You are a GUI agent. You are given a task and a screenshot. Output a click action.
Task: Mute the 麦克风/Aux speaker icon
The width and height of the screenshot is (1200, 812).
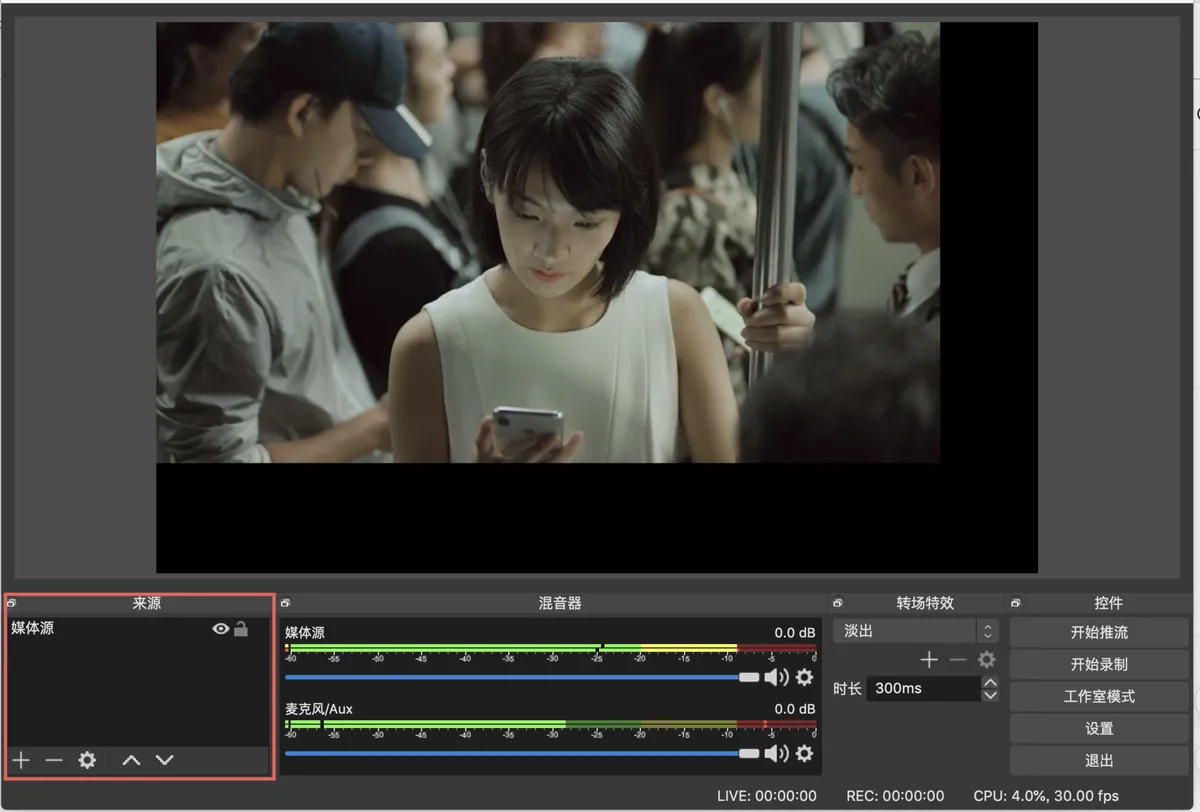776,753
